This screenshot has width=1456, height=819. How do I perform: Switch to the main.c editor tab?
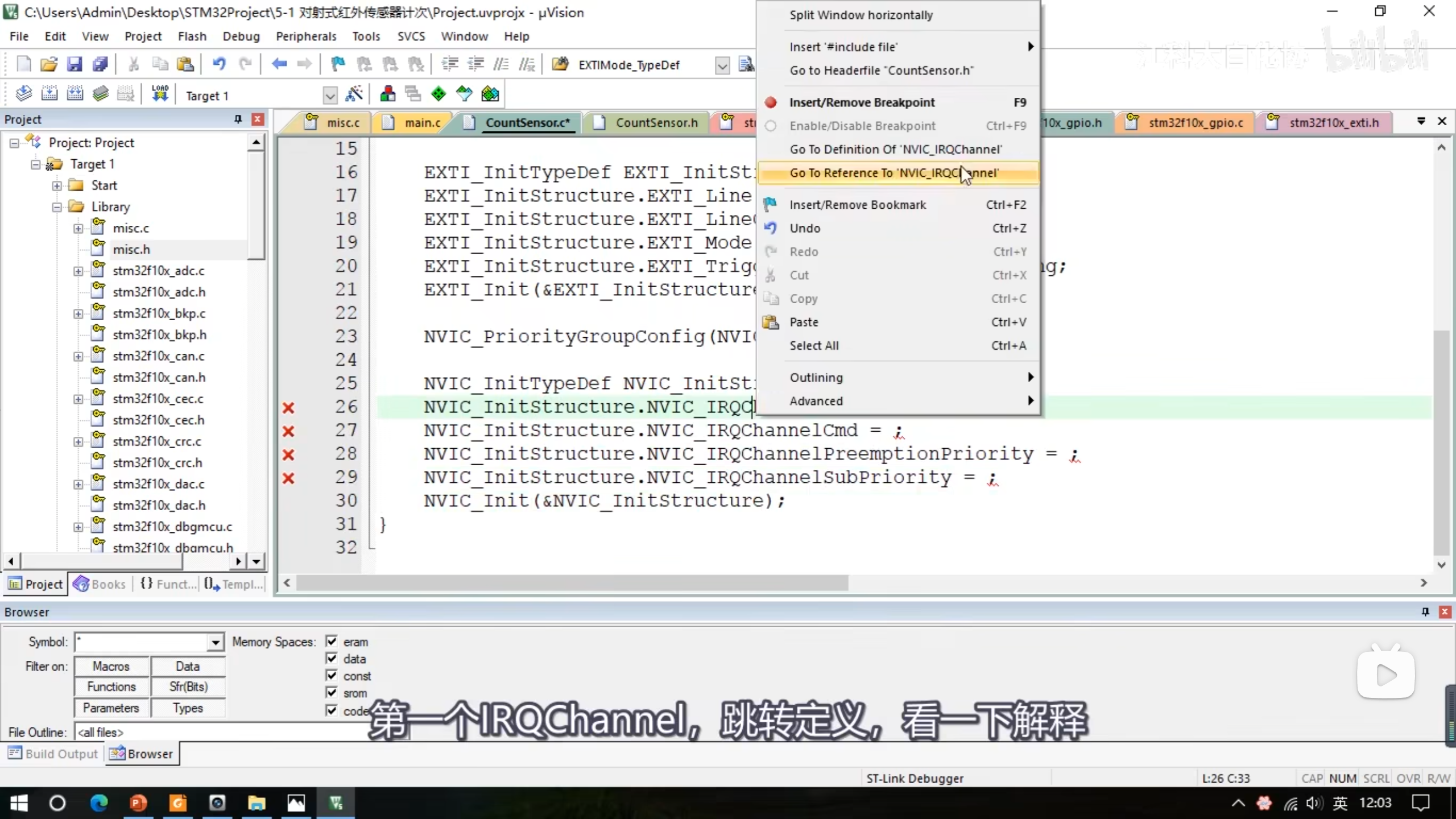tap(422, 123)
